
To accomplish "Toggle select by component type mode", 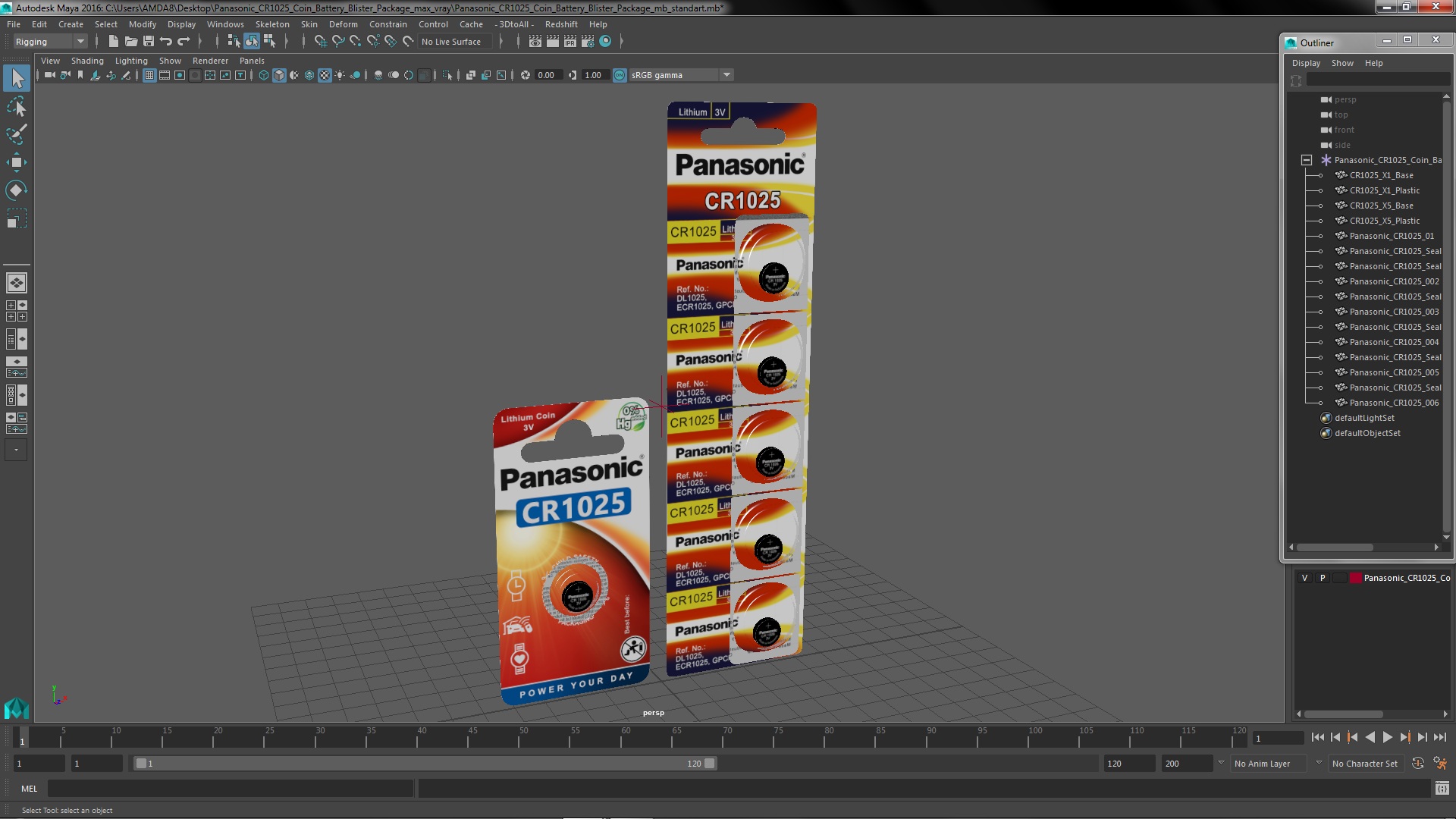I will pyautogui.click(x=269, y=42).
